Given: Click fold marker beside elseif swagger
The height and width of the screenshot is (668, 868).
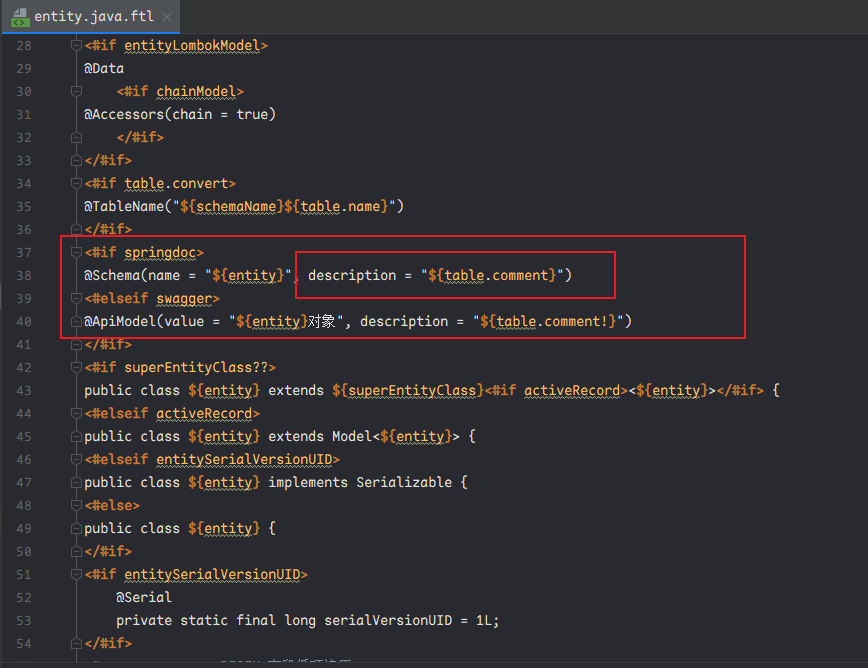Looking at the screenshot, I should click(x=75, y=299).
